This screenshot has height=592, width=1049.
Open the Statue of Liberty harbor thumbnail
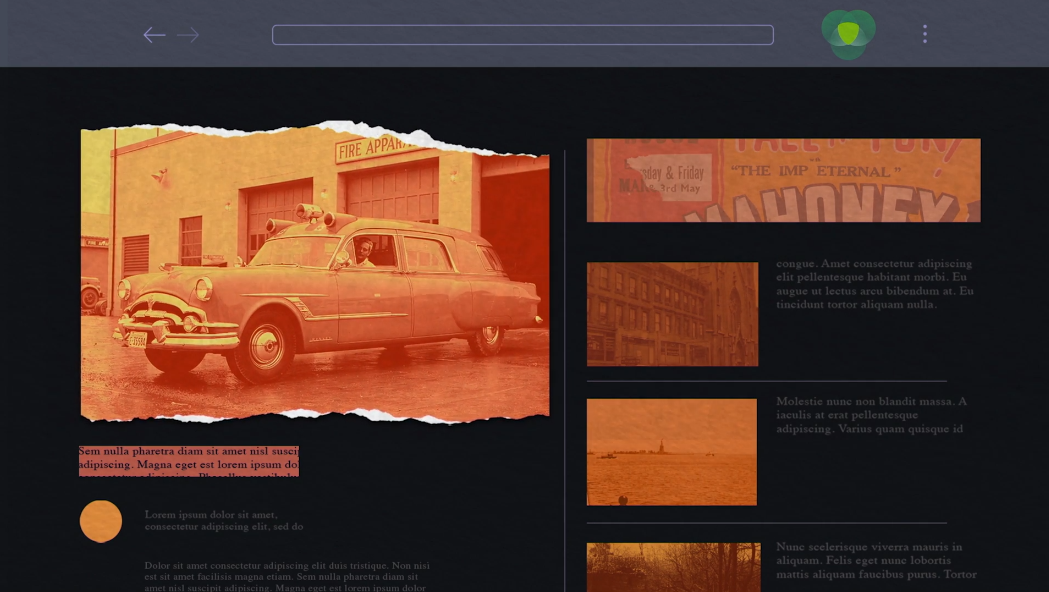672,452
